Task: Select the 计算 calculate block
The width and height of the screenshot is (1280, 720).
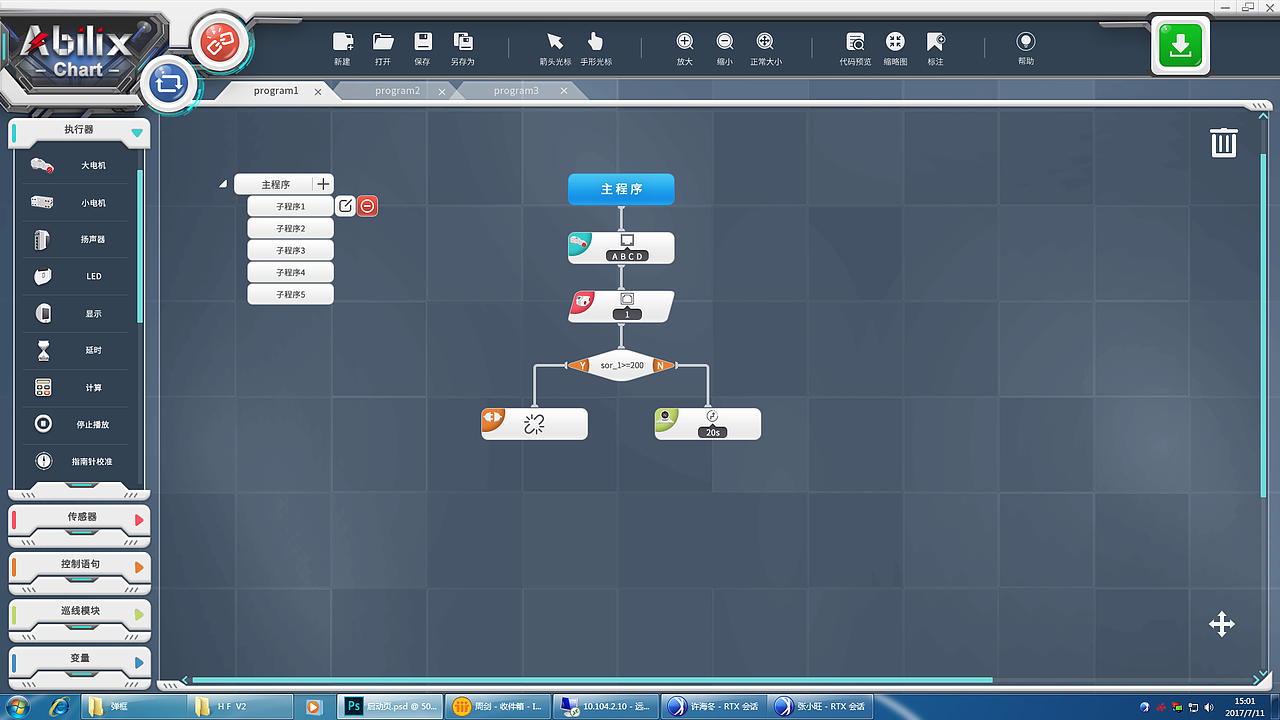Action: pyautogui.click(x=76, y=387)
